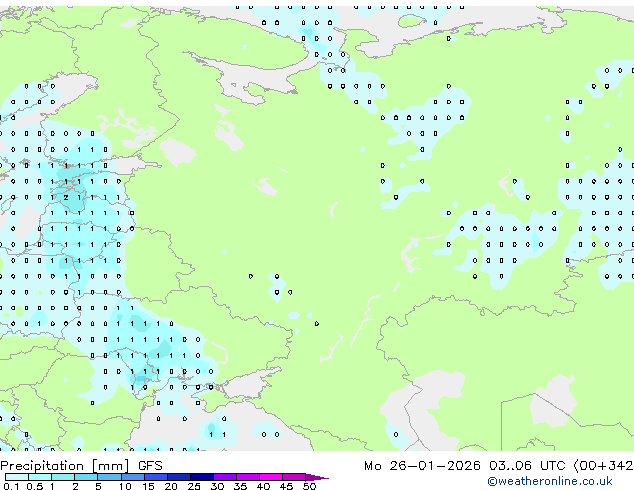Pick the 1 to 2 mm legend color
This screenshot has width=634, height=490.
point(63,477)
